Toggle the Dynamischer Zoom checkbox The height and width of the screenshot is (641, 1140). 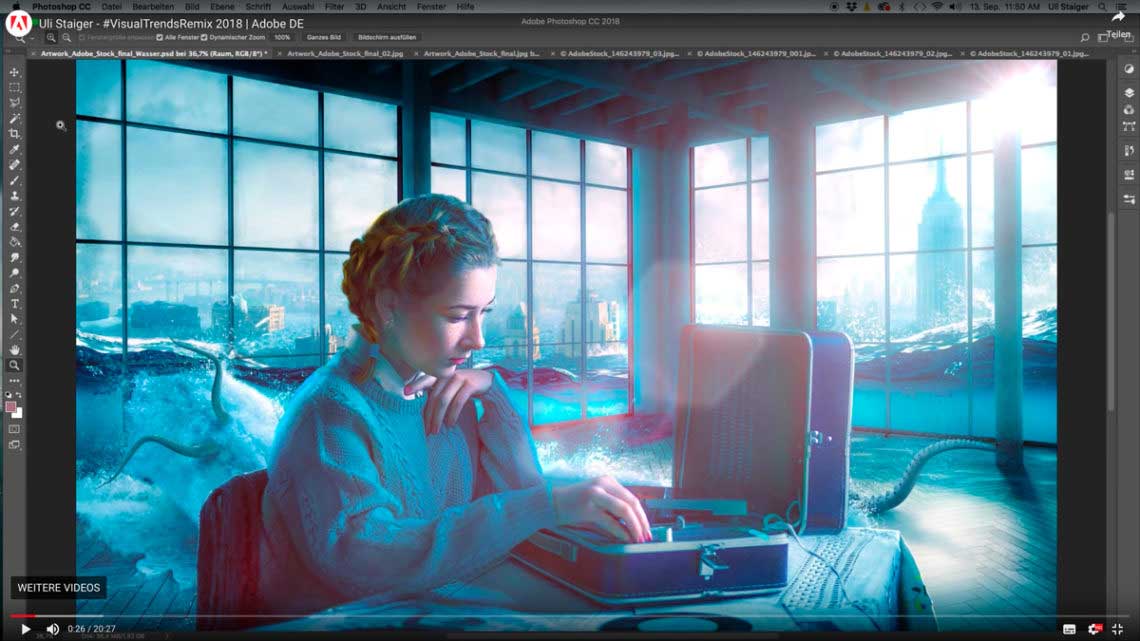[204, 37]
